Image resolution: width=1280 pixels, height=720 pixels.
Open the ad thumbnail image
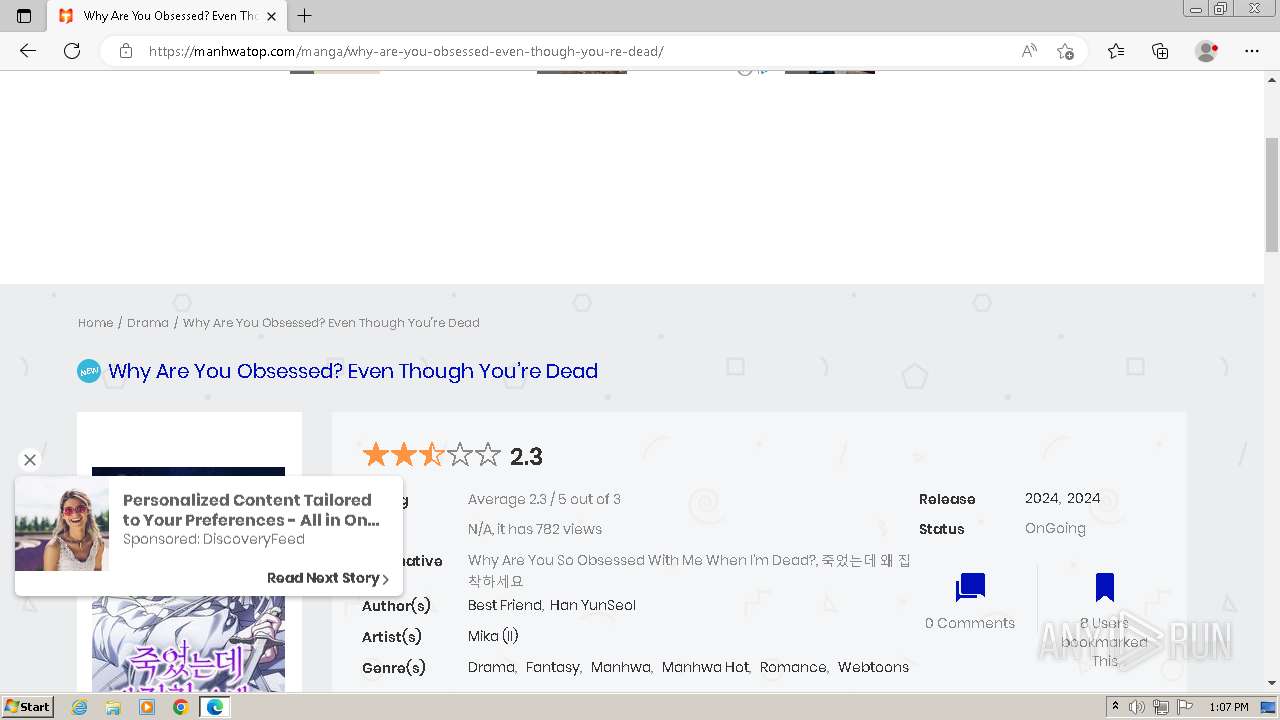tap(62, 523)
